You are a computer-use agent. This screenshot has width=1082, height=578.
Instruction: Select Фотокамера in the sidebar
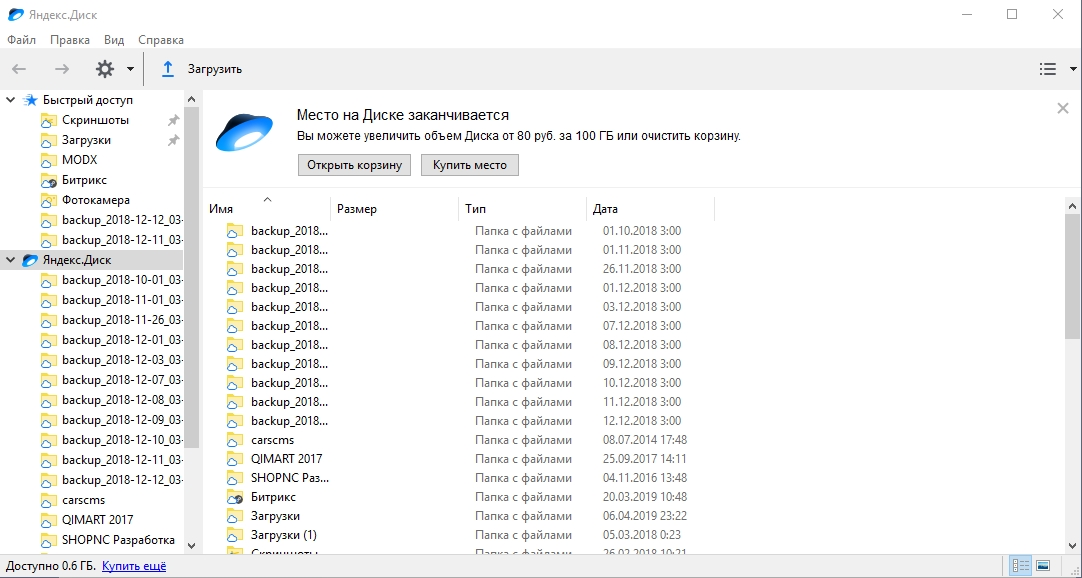pos(95,201)
